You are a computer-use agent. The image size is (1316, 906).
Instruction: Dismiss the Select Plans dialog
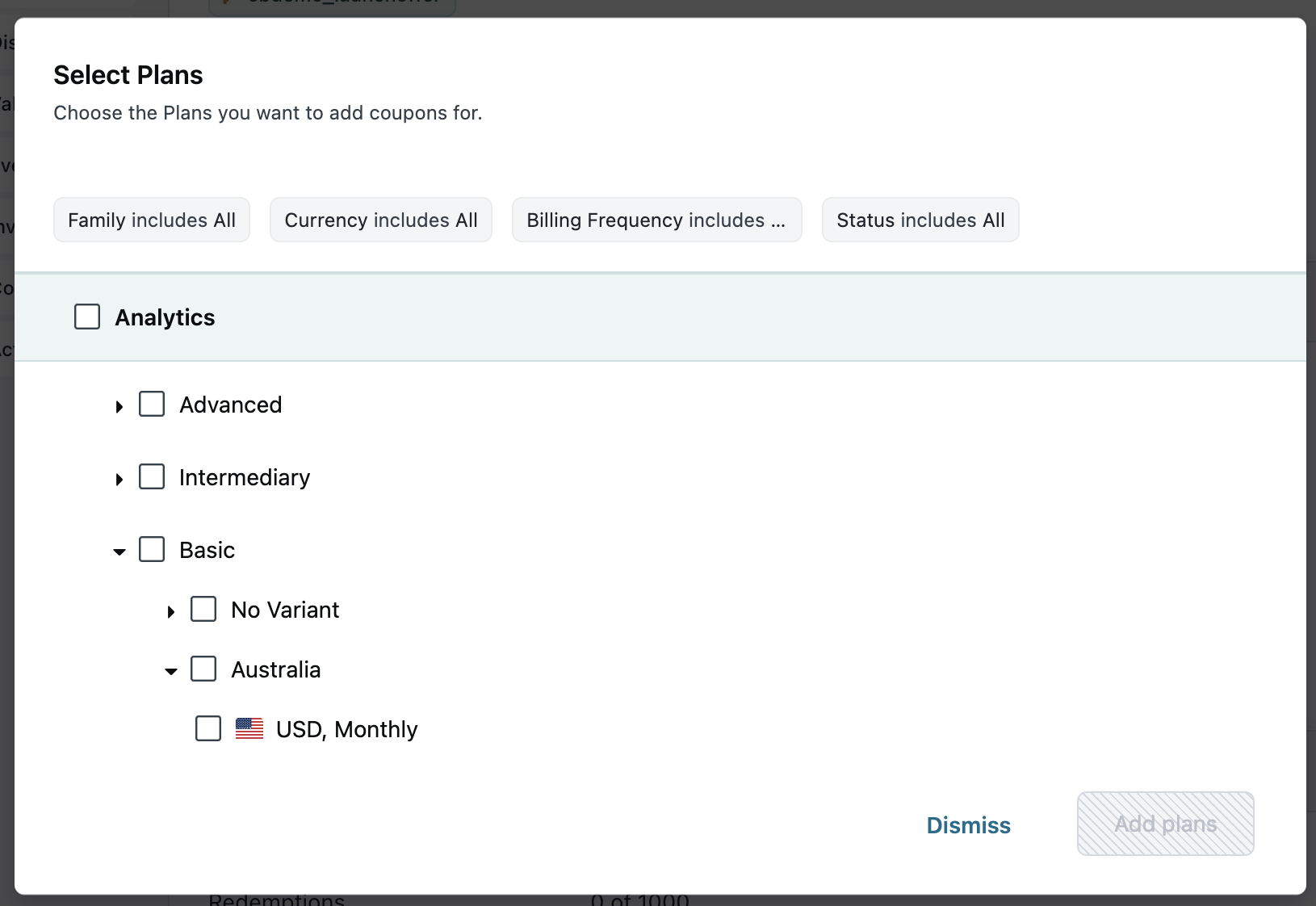tap(968, 824)
